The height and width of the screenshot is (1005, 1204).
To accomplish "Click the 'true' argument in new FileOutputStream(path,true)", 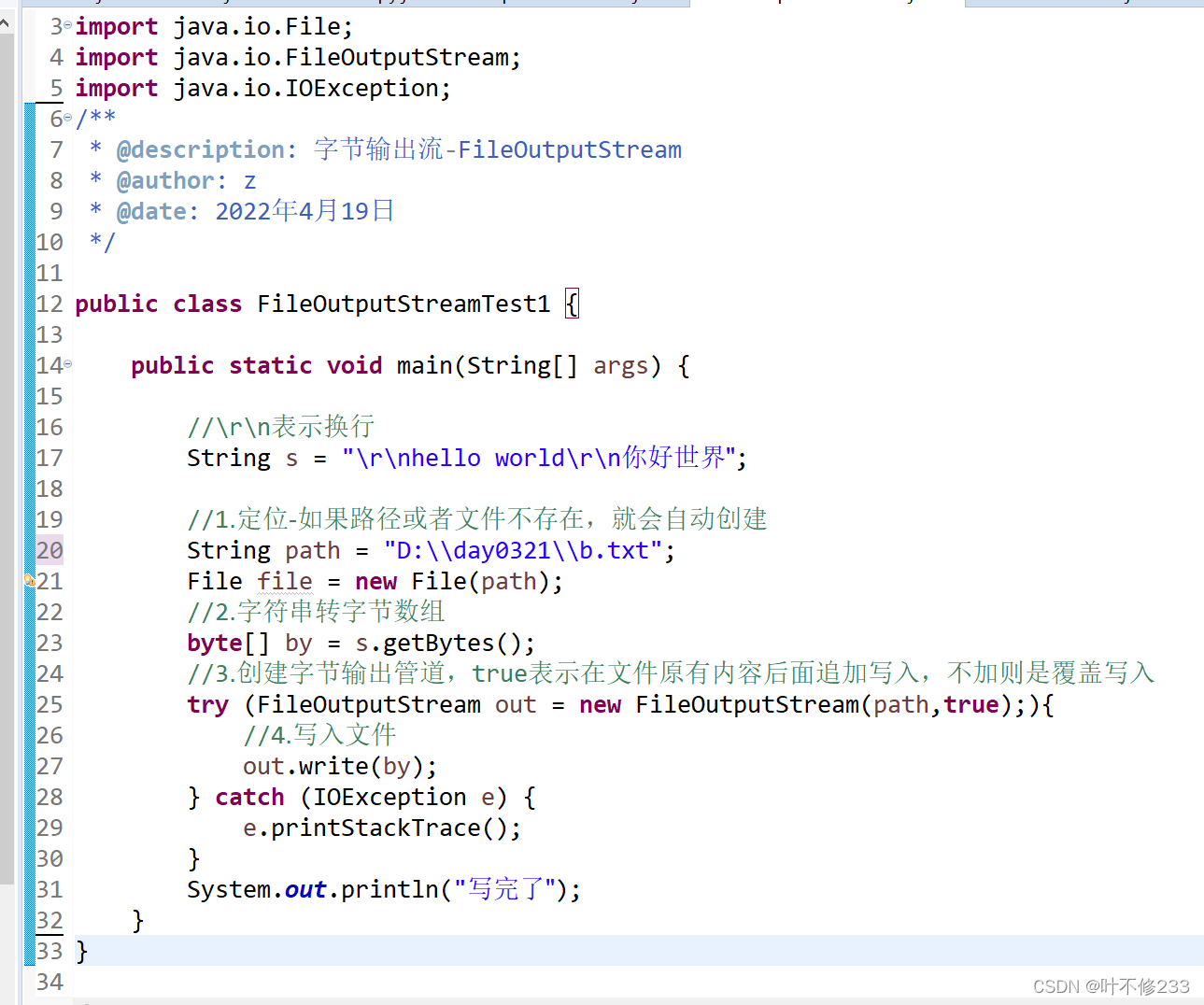I will 971,704.
